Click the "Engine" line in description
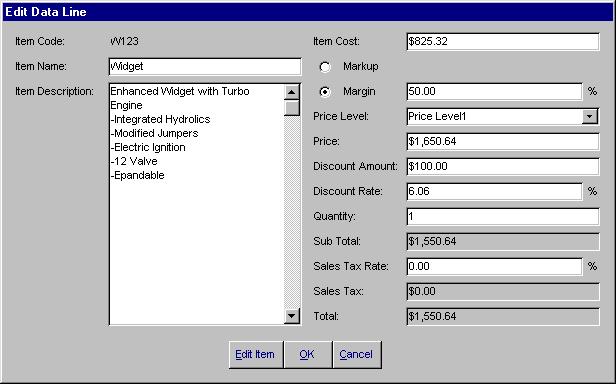 click(126, 105)
